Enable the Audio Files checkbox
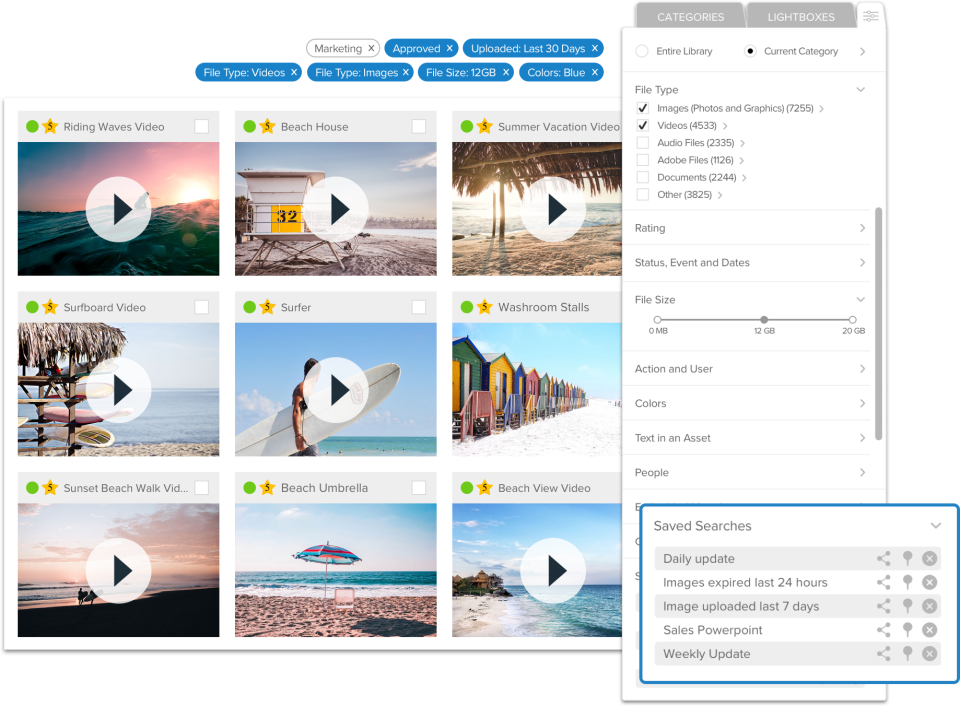The width and height of the screenshot is (960, 706). [642, 143]
